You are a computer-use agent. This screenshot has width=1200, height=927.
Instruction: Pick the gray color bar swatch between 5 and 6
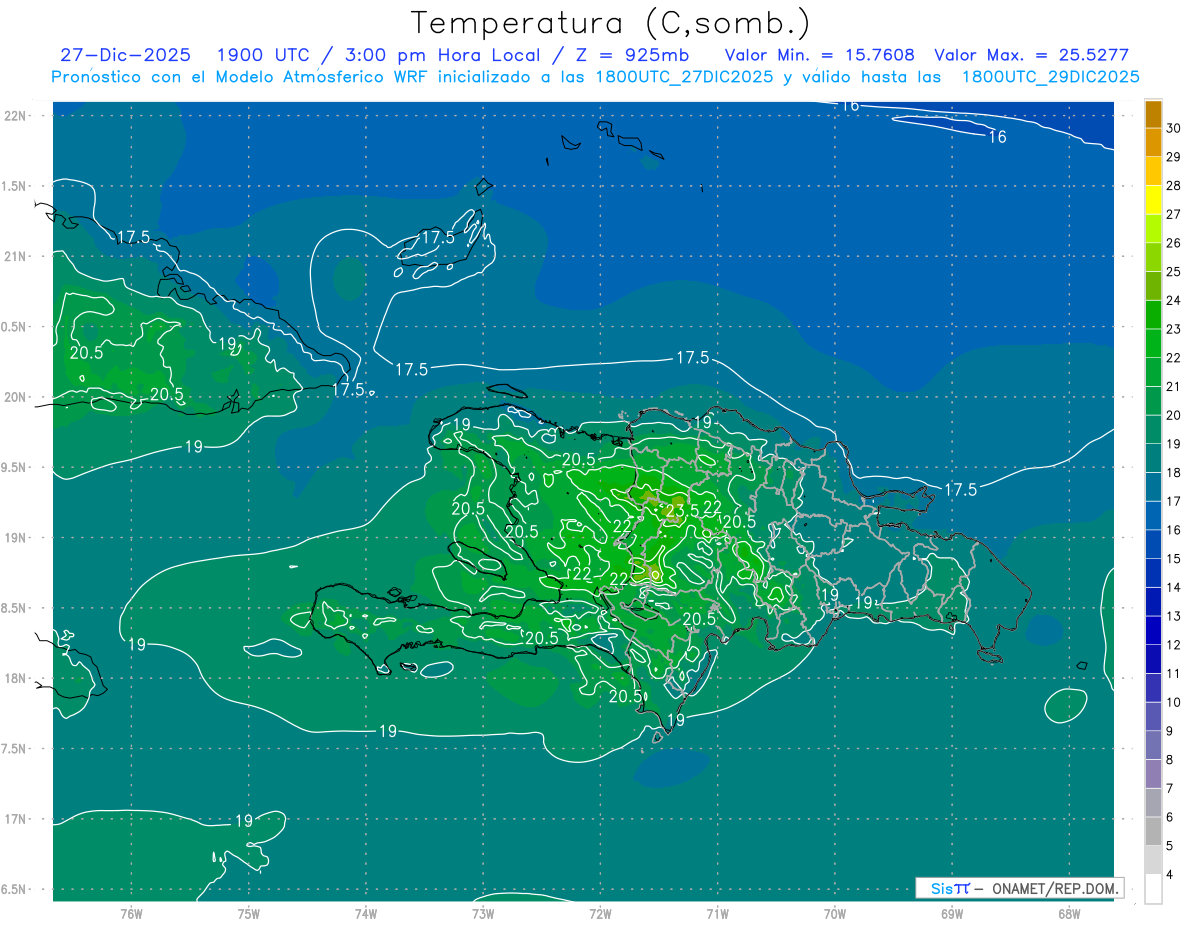pyautogui.click(x=1154, y=831)
